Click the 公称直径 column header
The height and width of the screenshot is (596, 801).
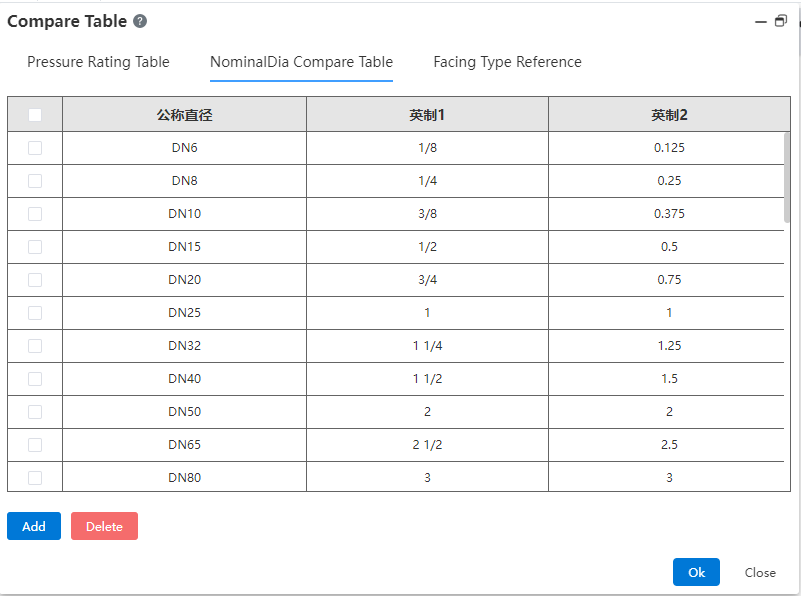coord(184,114)
